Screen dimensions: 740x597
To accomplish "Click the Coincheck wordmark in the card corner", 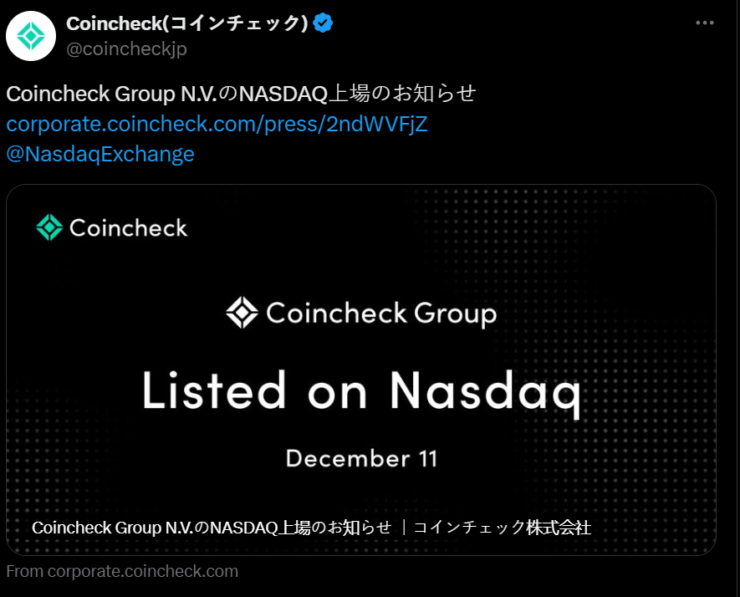I will pos(128,228).
